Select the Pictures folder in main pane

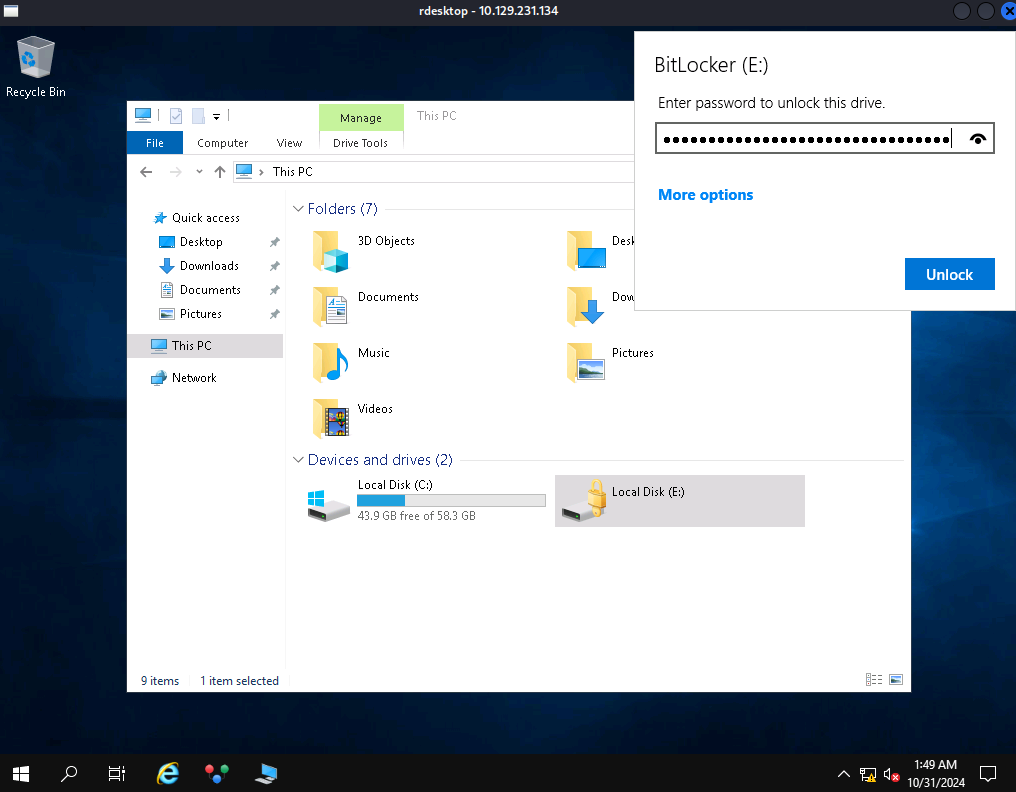coord(610,363)
